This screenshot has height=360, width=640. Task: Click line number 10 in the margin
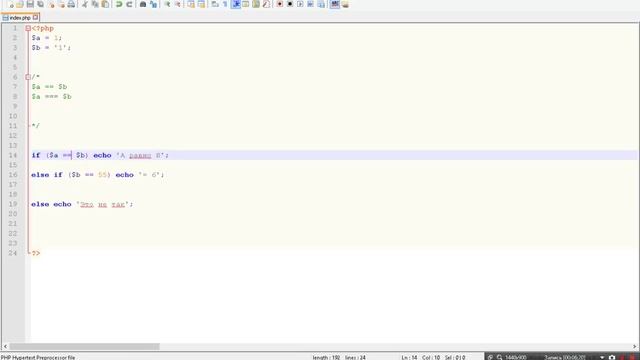(13, 116)
